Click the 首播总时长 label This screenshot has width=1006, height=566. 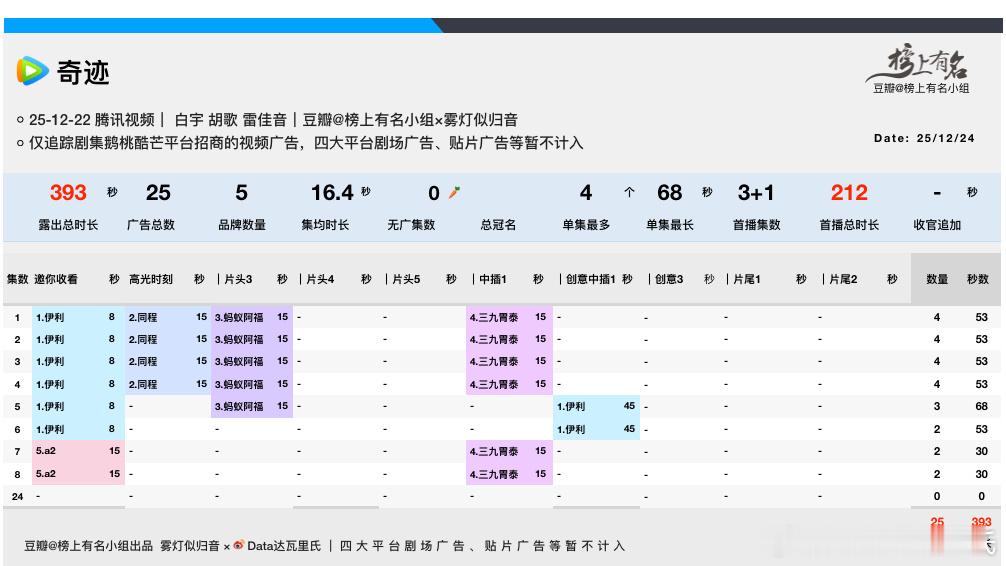[x=849, y=225]
